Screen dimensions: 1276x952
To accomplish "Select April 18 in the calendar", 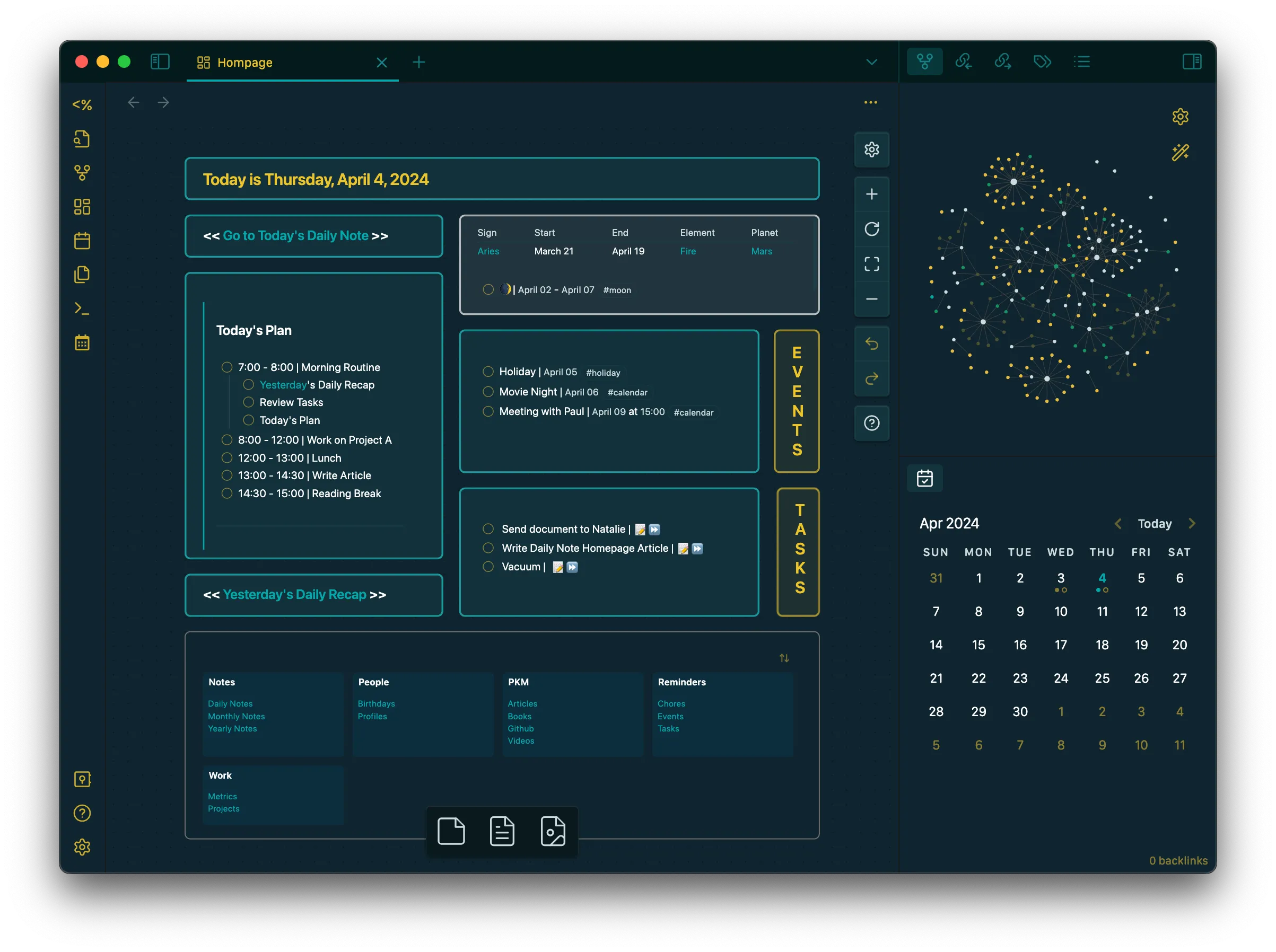I will 1102,645.
